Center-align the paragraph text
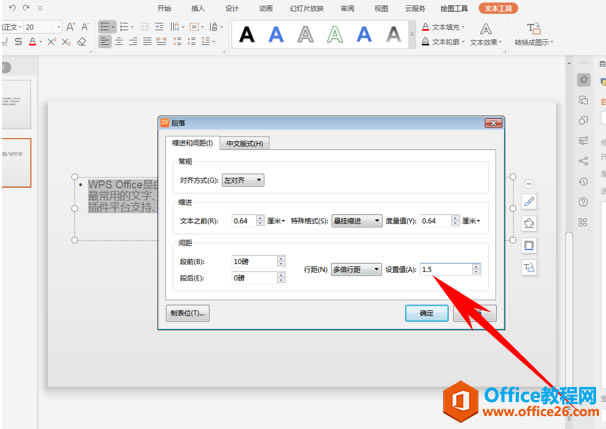This screenshot has height=429, width=606. (119, 41)
